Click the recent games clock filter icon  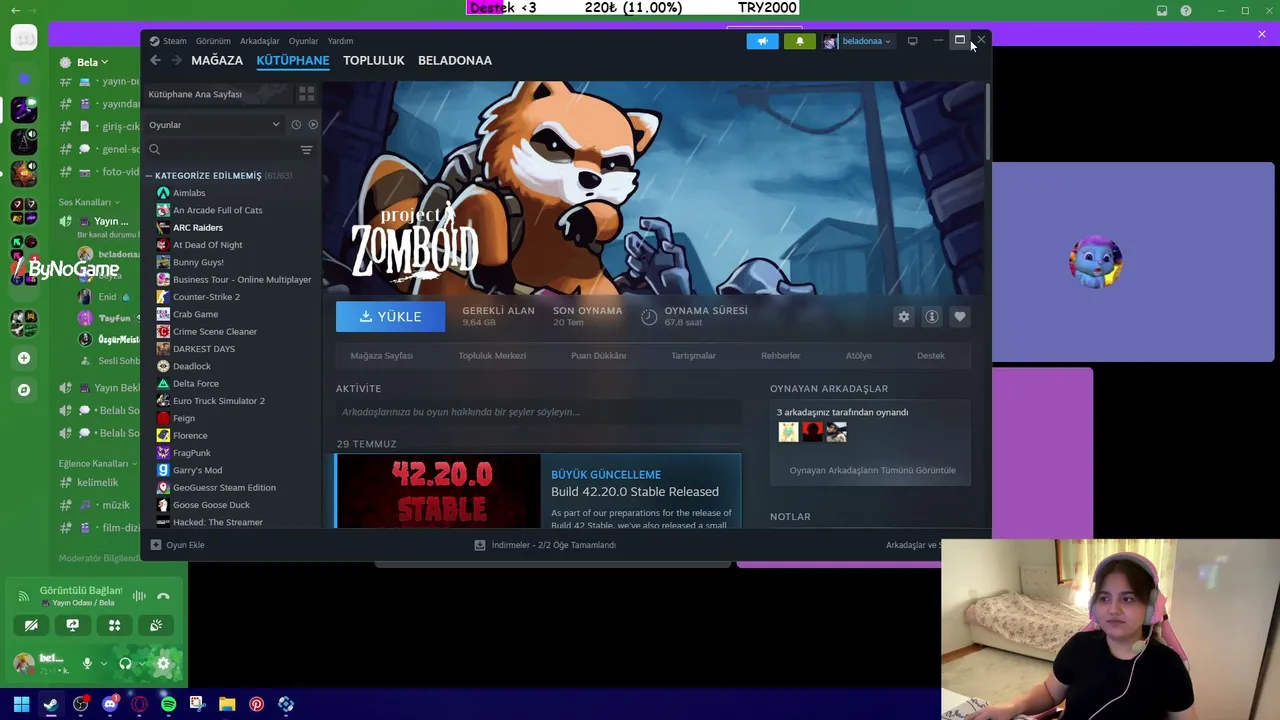296,125
